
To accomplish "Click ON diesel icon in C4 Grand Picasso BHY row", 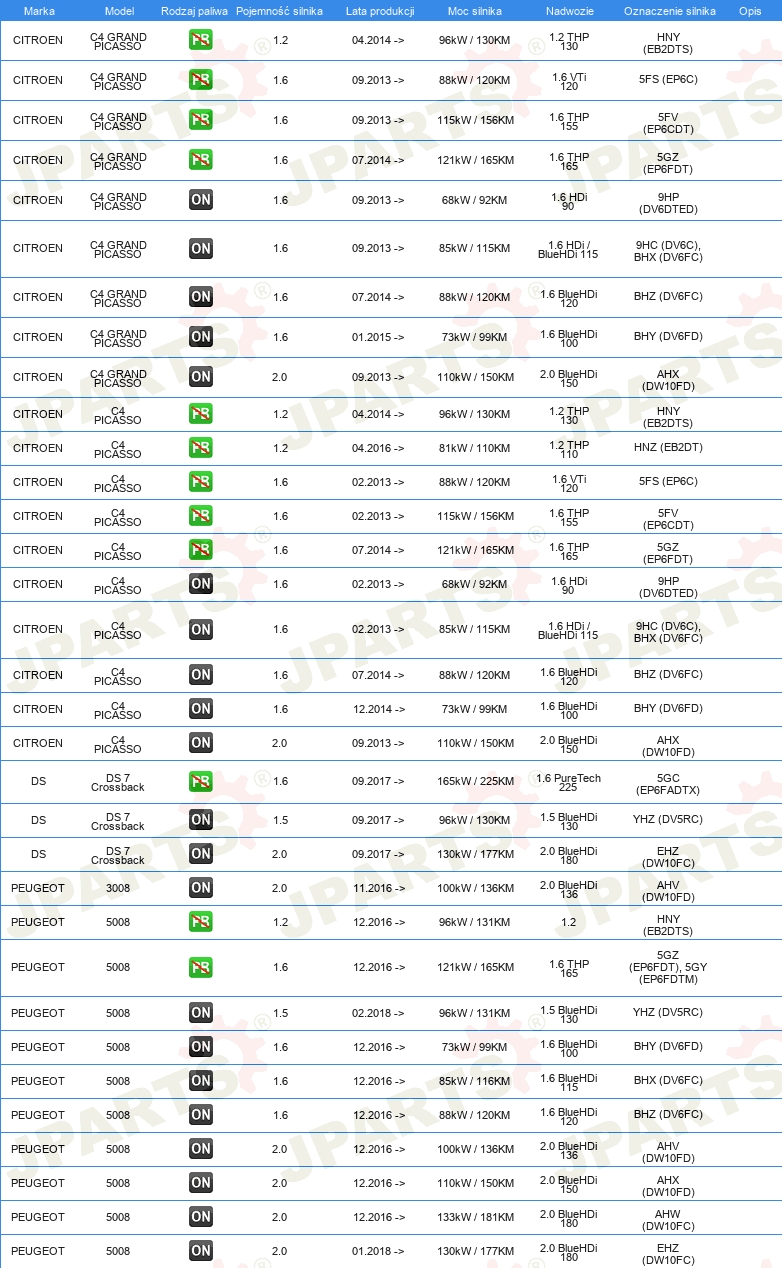I will click(x=201, y=337).
